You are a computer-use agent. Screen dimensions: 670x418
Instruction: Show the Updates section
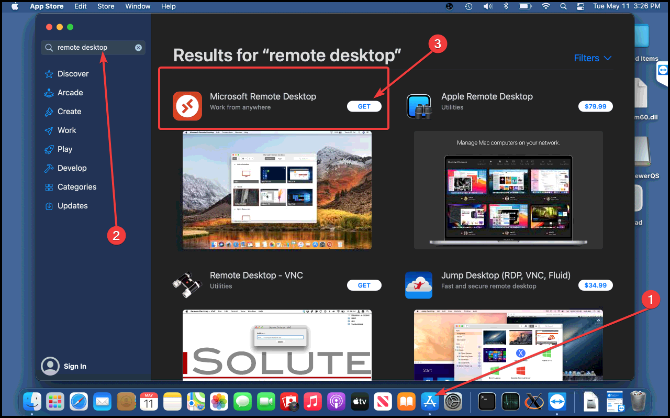click(72, 206)
